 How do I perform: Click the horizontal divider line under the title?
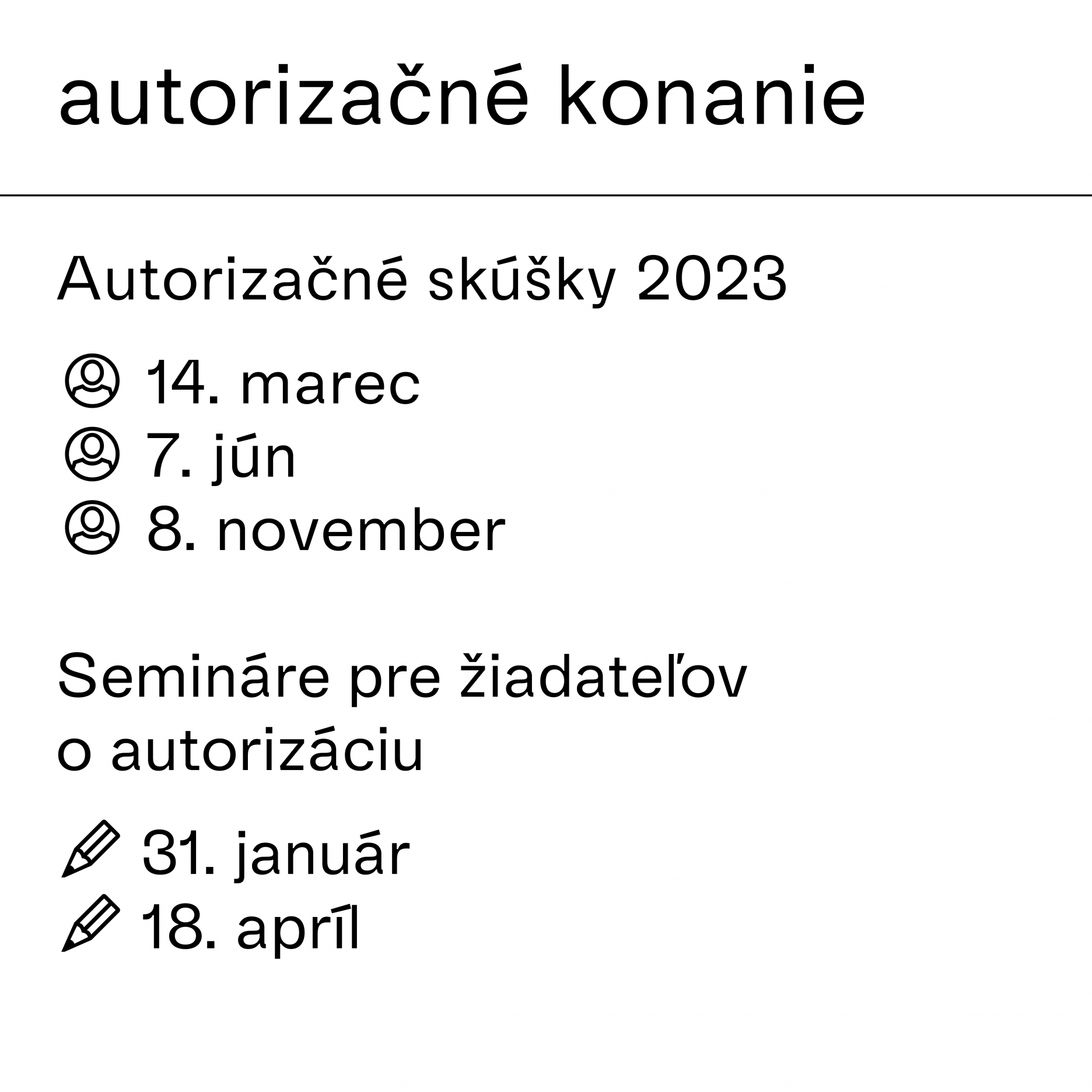(x=546, y=195)
